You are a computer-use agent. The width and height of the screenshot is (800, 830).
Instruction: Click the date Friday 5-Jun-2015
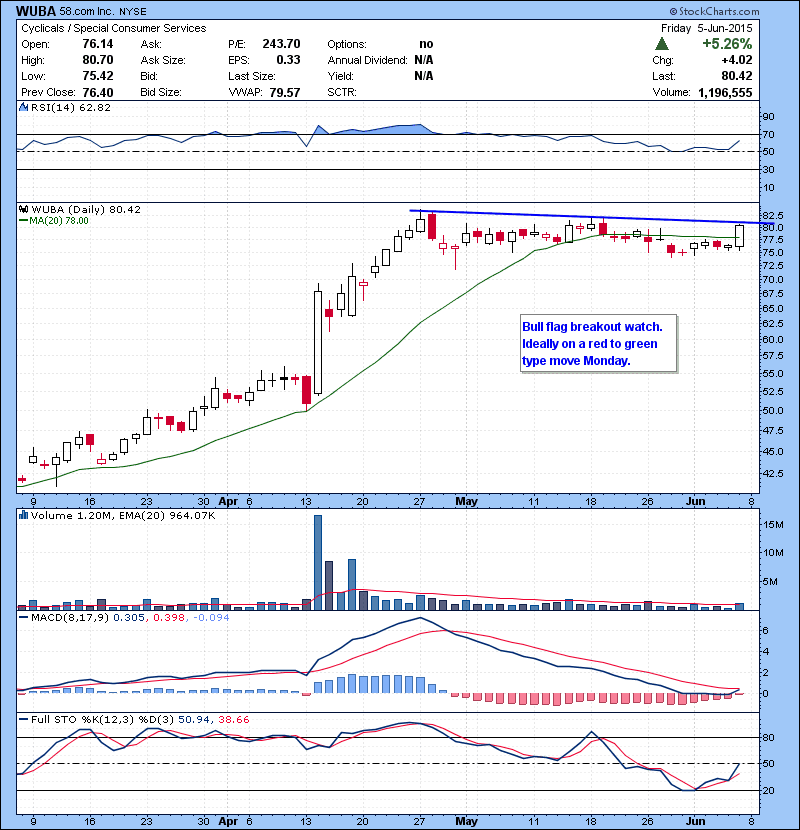point(706,29)
